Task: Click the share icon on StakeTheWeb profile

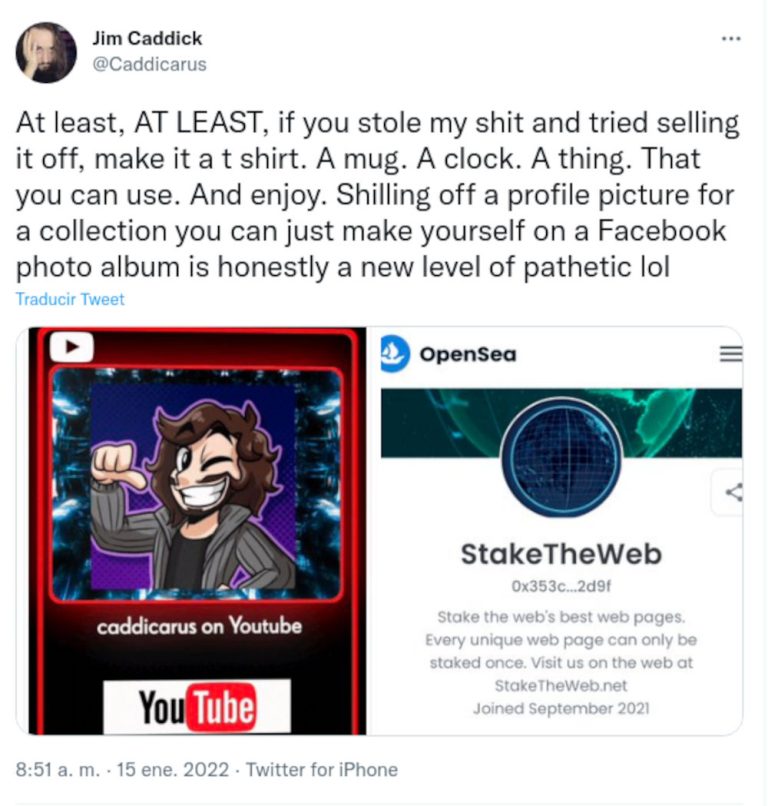Action: [734, 492]
